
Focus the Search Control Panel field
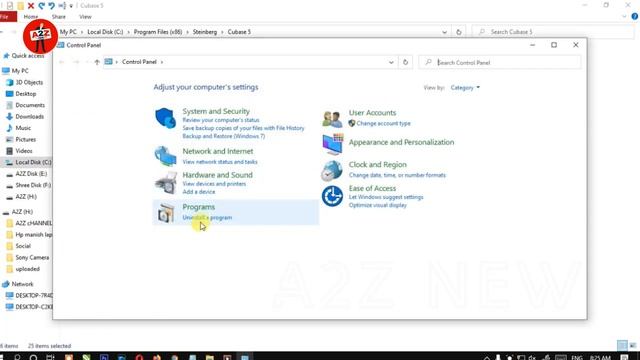click(500, 62)
